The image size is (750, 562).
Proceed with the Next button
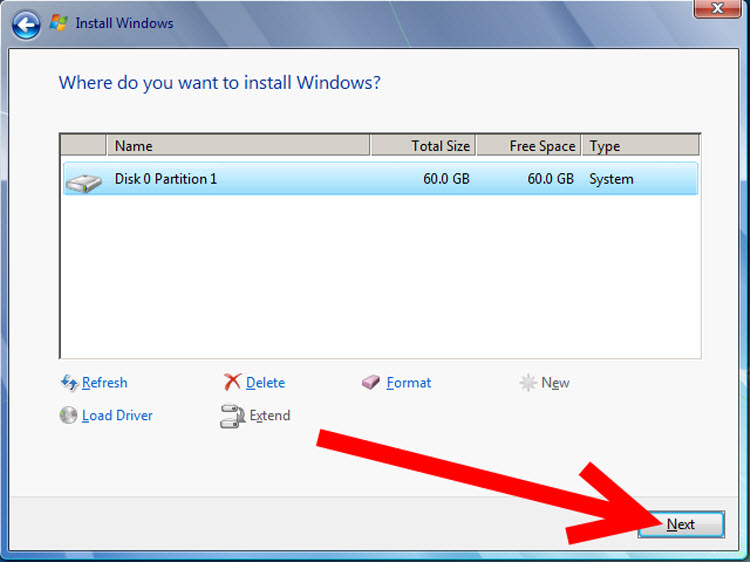tap(681, 524)
